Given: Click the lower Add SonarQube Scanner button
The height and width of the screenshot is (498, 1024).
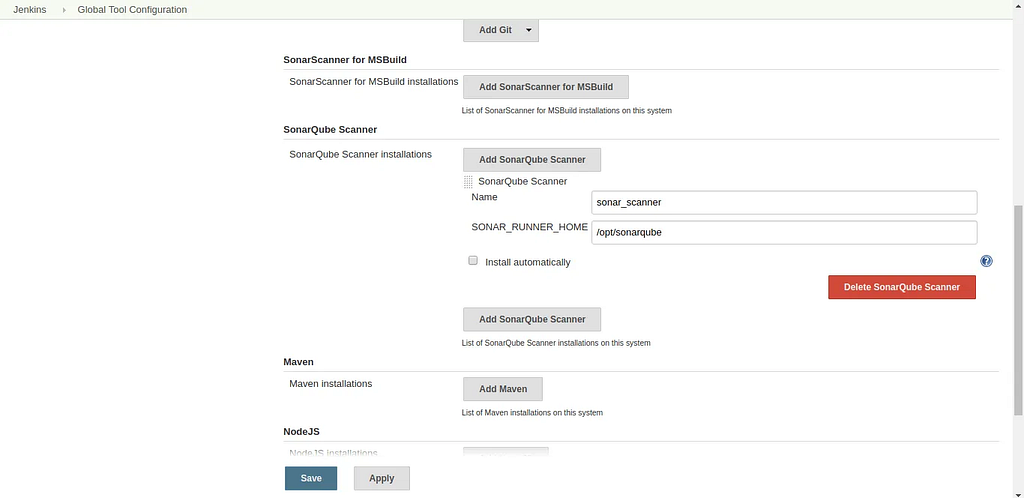Looking at the screenshot, I should pyautogui.click(x=532, y=319).
